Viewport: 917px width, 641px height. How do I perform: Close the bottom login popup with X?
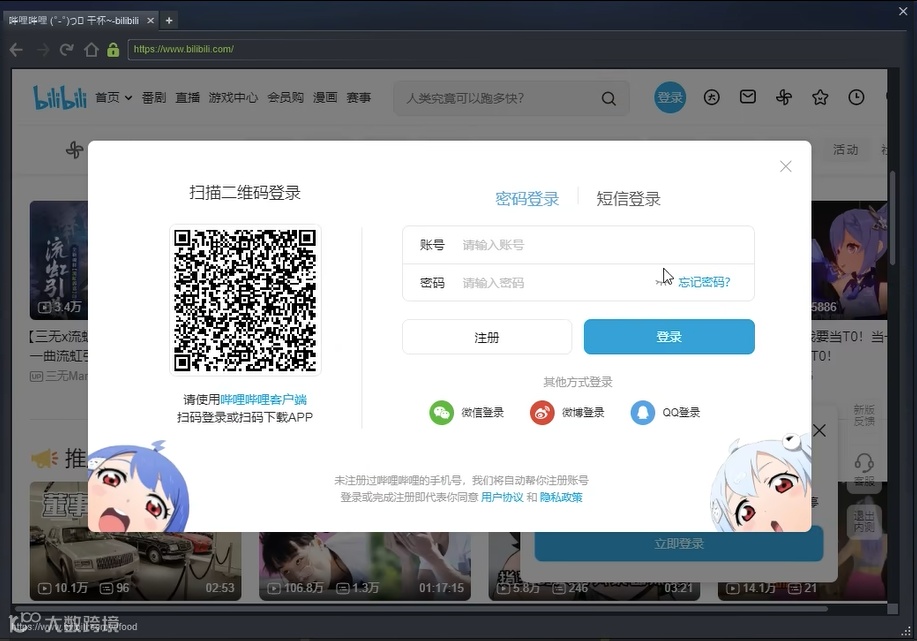(819, 431)
